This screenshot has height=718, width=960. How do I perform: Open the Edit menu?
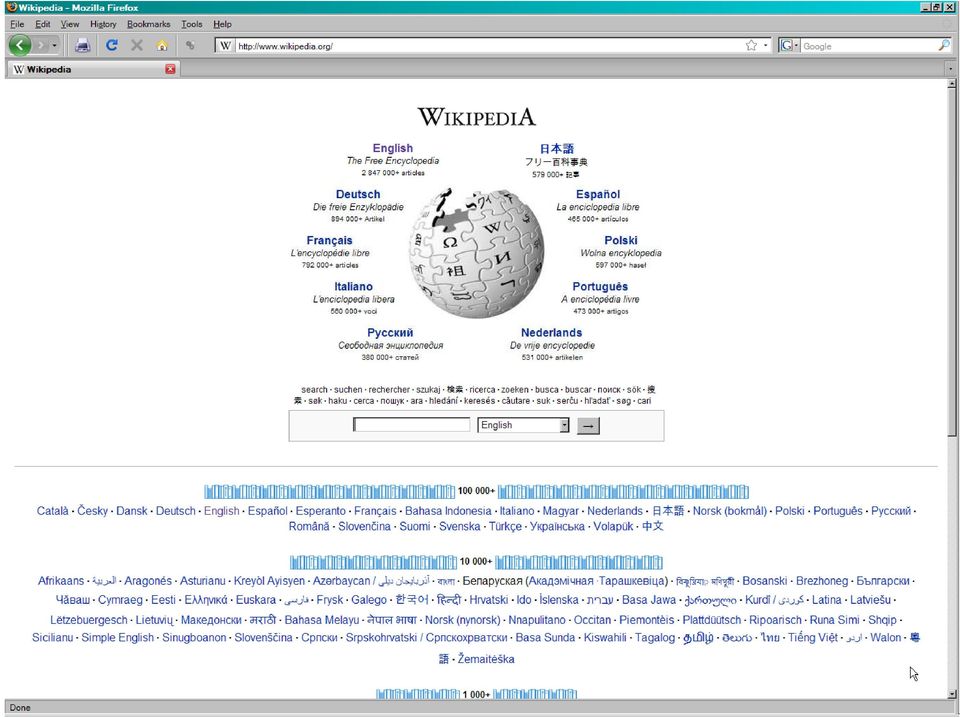pyautogui.click(x=42, y=24)
